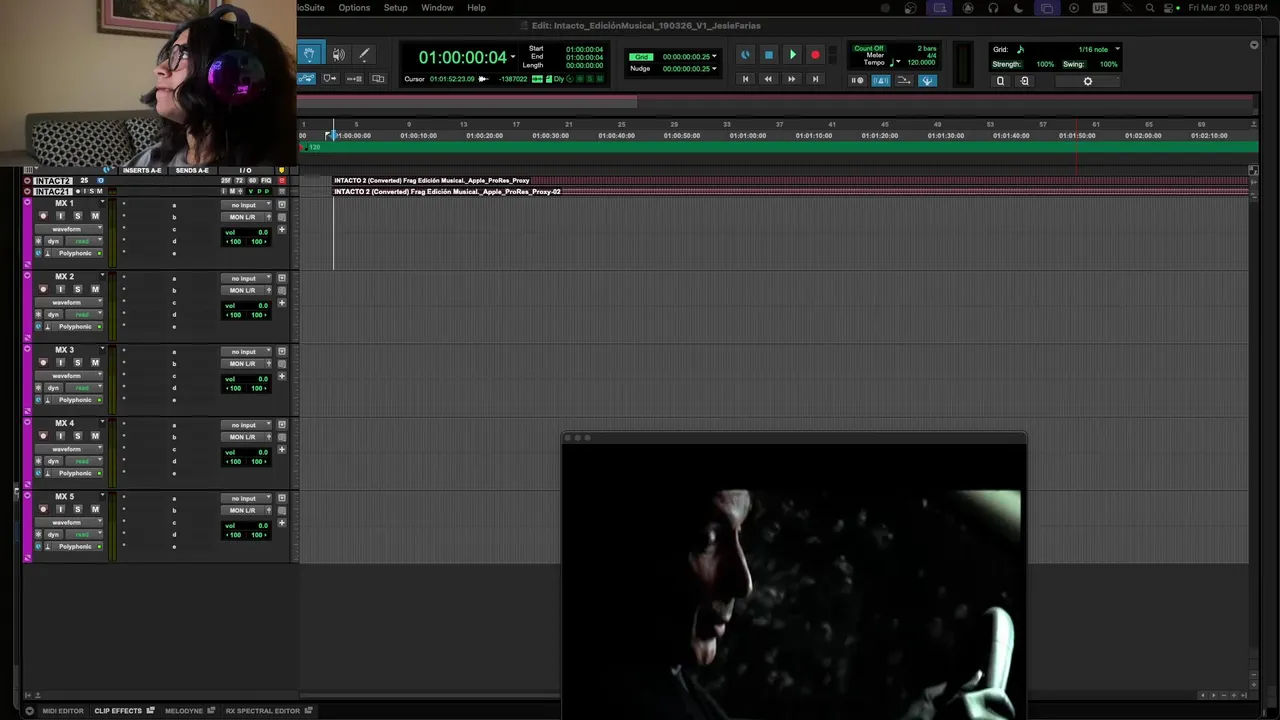This screenshot has width=1280, height=720.
Task: Start playback with the Play button
Action: 792,55
